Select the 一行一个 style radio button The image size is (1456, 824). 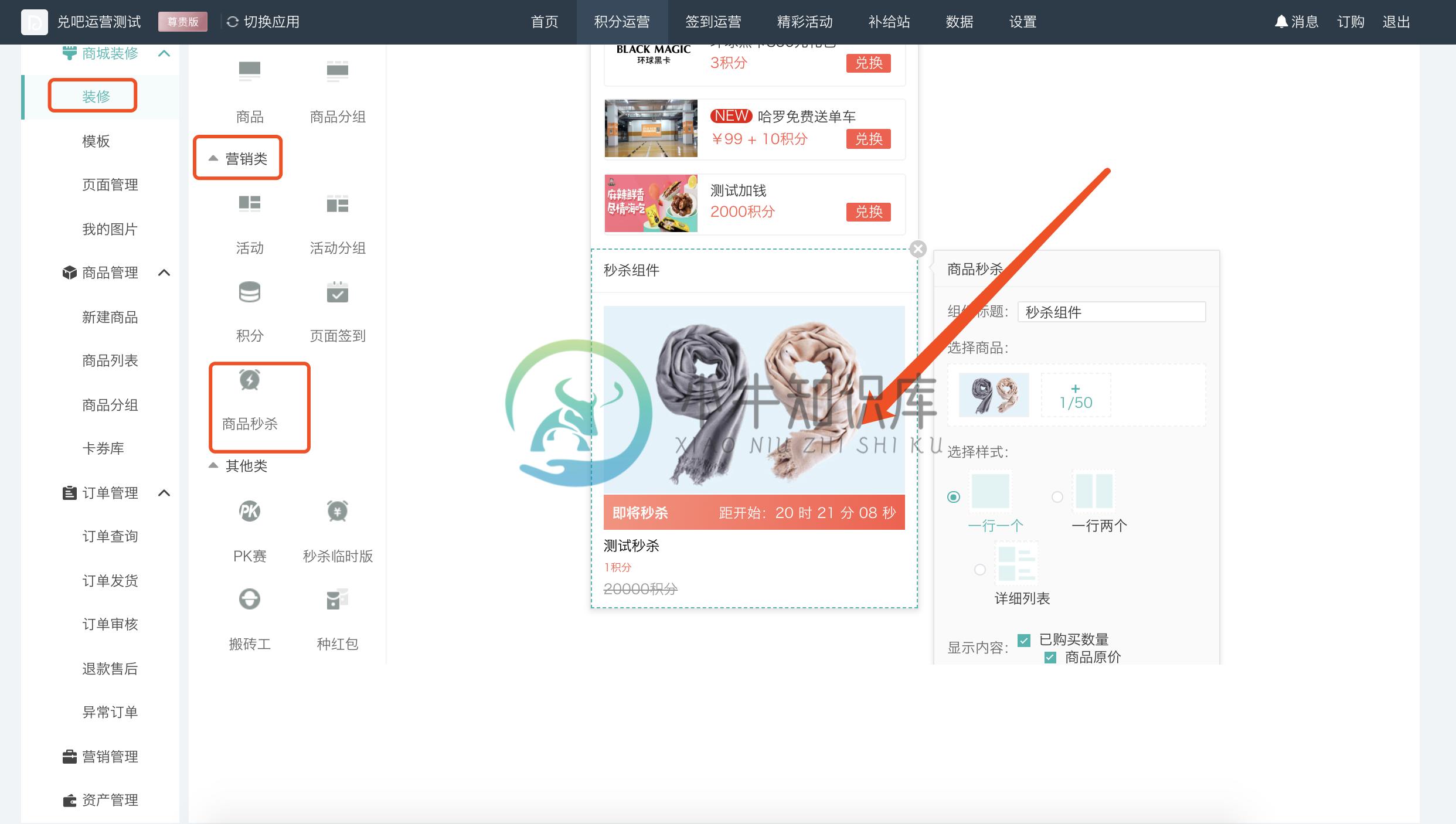click(x=954, y=497)
